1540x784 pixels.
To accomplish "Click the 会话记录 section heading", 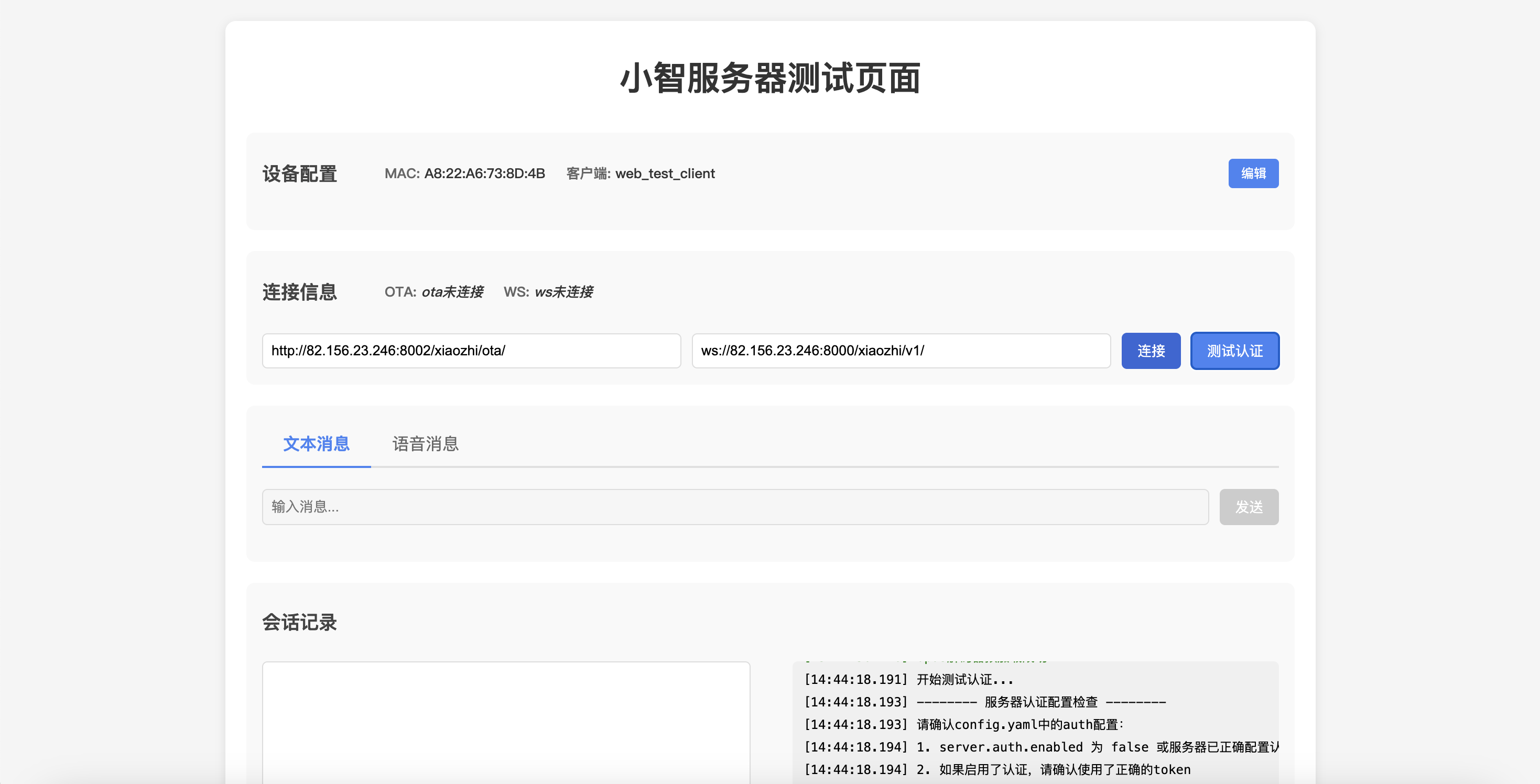I will click(x=299, y=622).
